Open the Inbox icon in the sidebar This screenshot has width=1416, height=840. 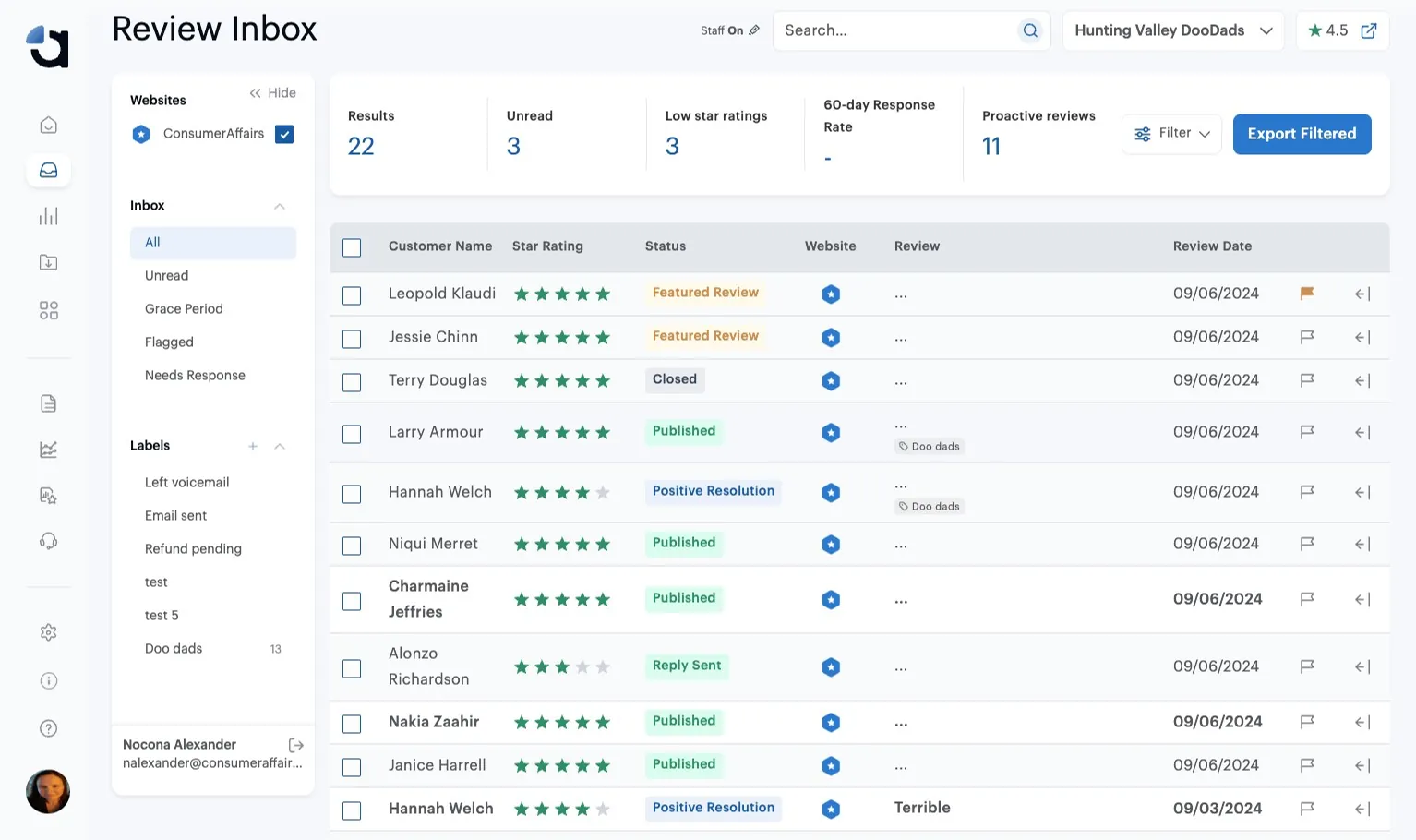(x=49, y=170)
